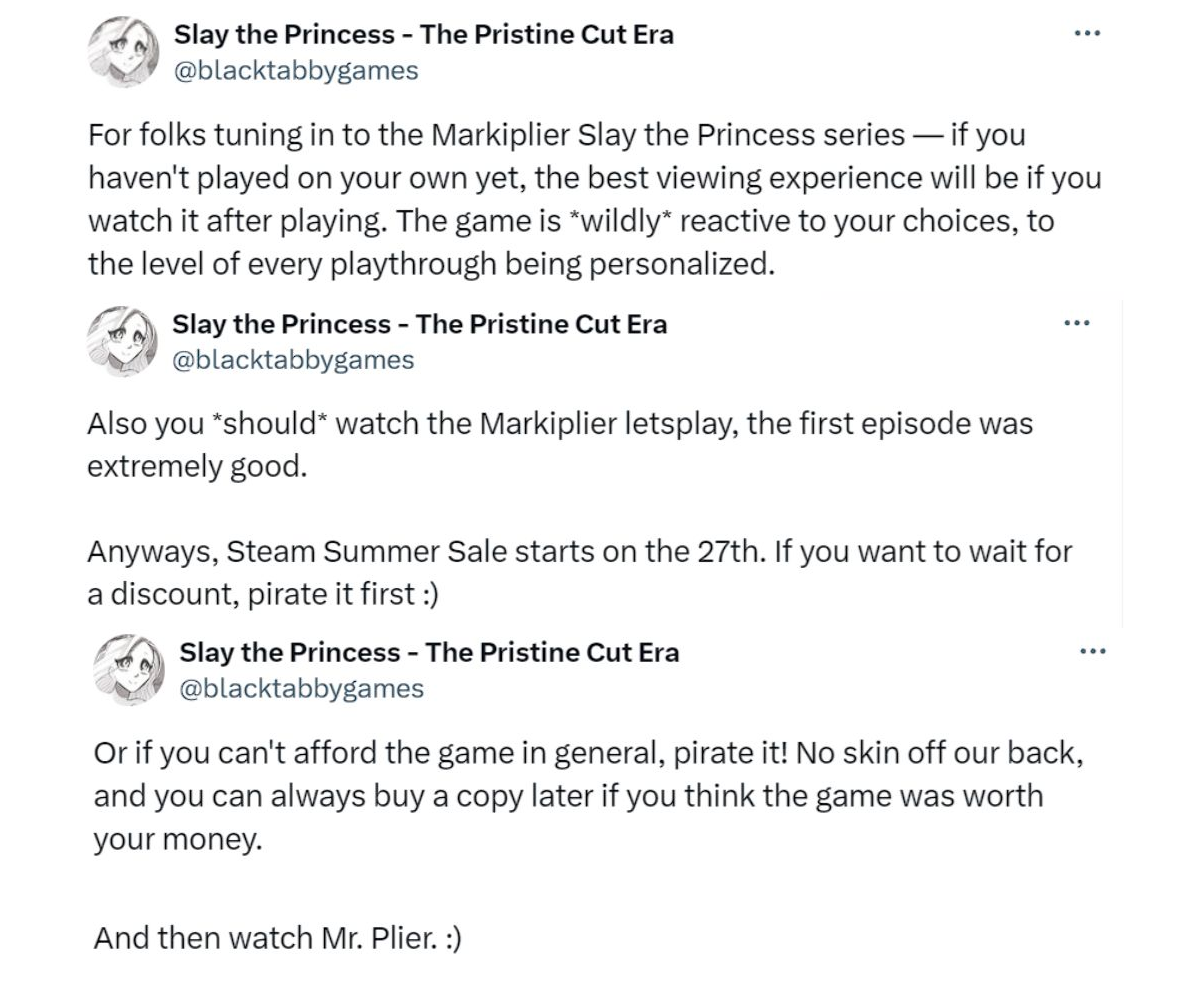
Task: Expand options for the Steam Summer Sale tweet
Action: [1078, 321]
